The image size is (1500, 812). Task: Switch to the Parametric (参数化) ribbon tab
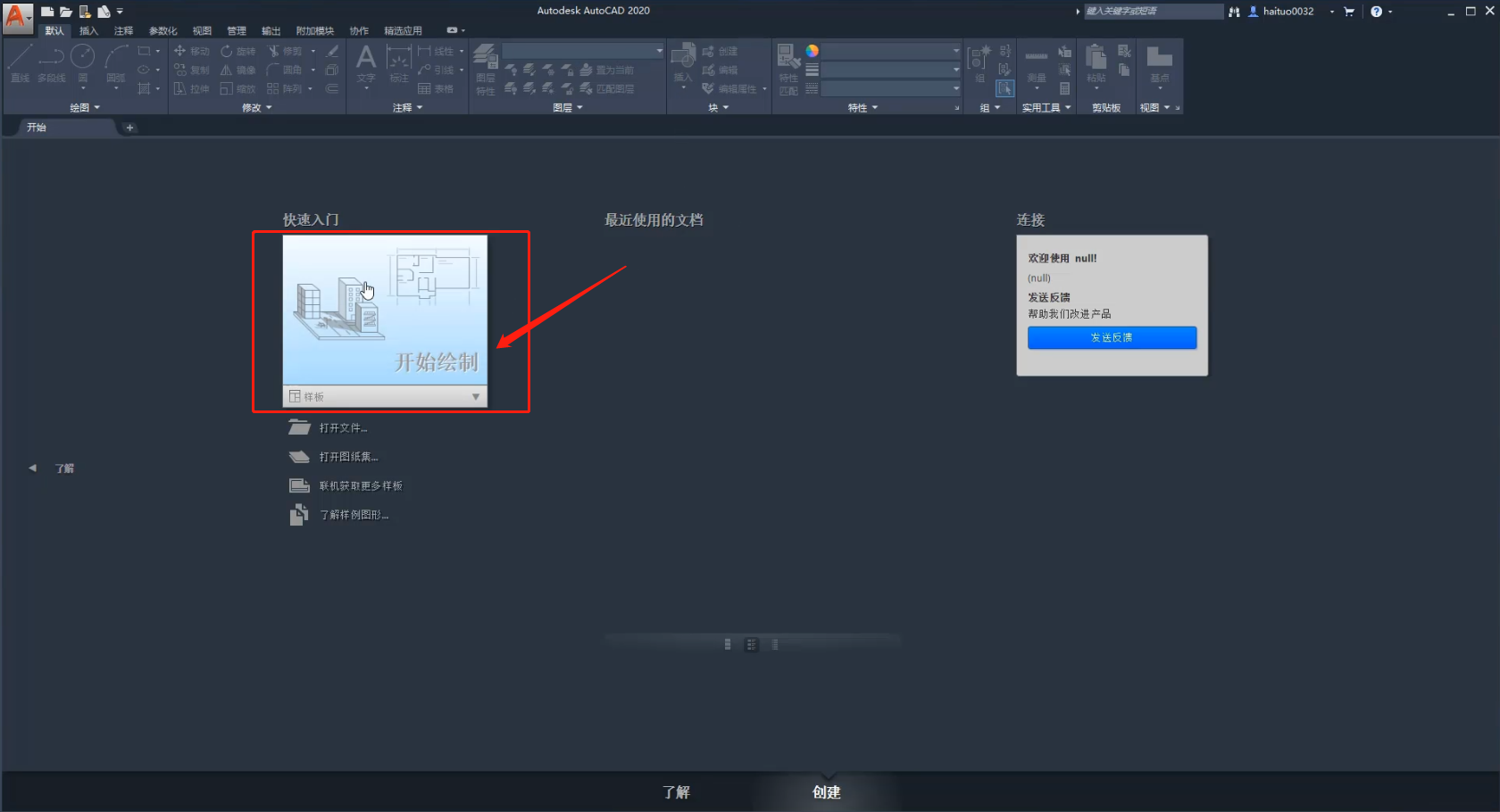(162, 30)
